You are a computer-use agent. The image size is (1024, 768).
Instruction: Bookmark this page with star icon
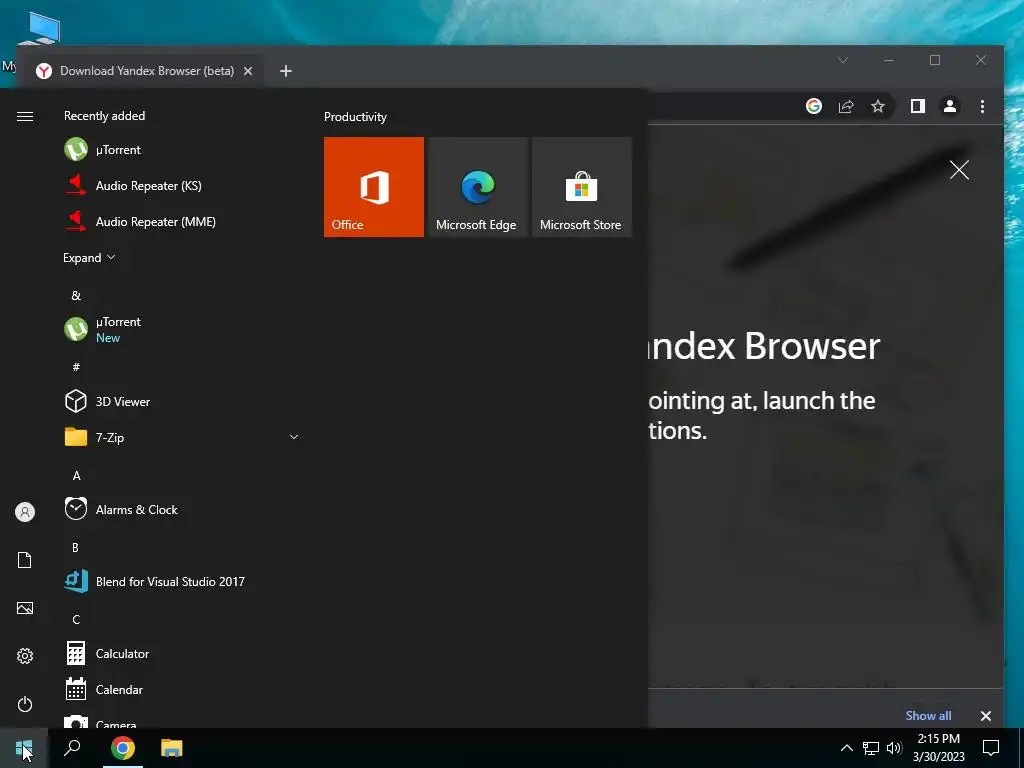click(x=878, y=106)
